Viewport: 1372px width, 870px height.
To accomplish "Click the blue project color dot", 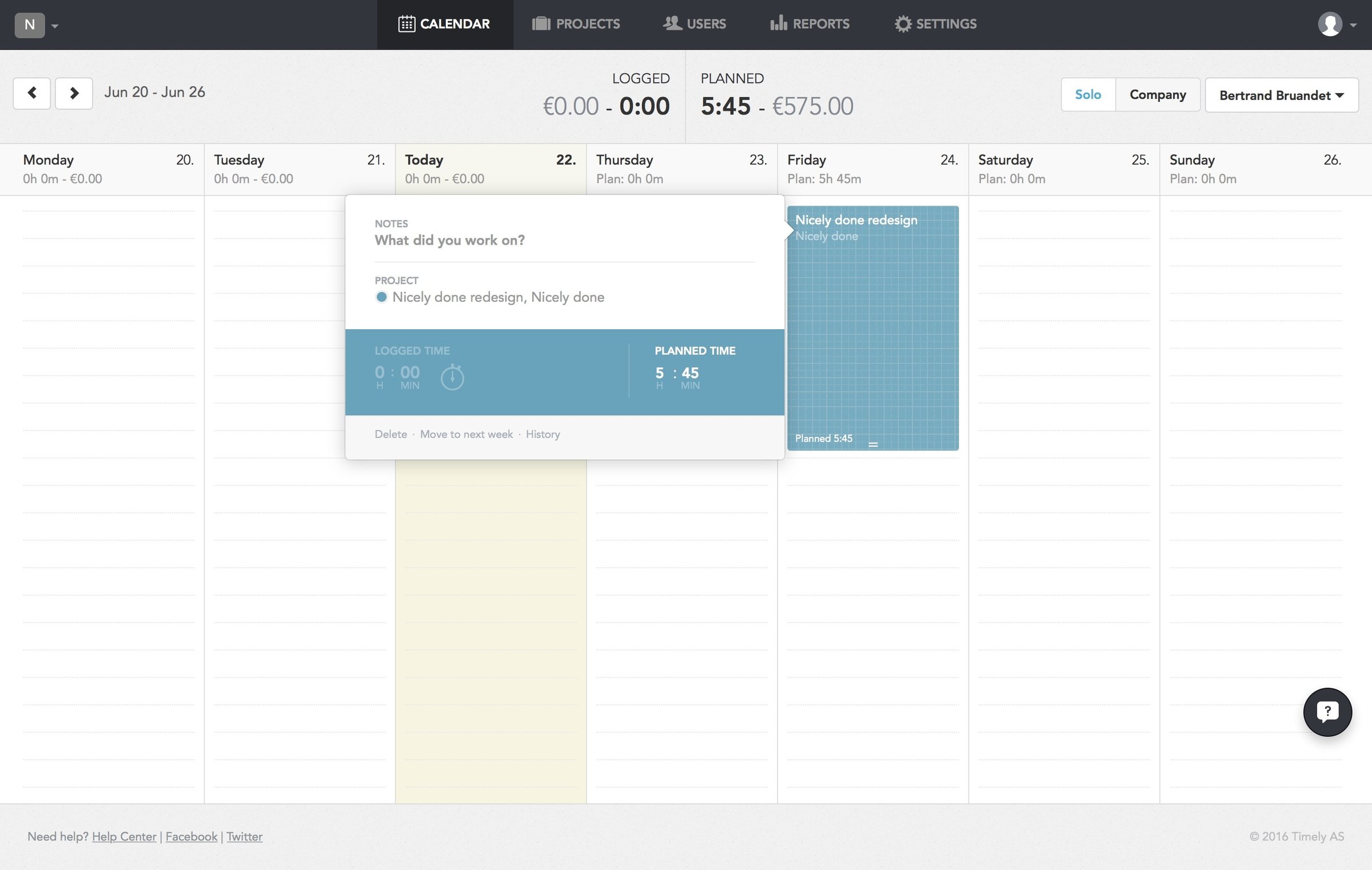I will (381, 297).
